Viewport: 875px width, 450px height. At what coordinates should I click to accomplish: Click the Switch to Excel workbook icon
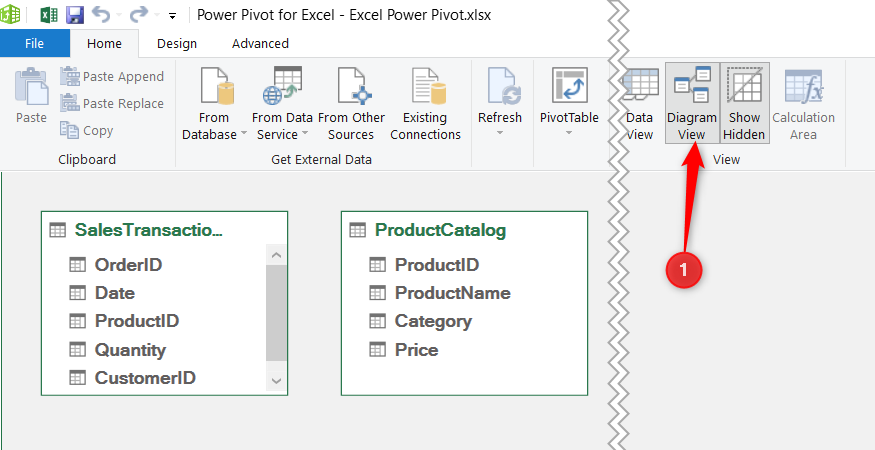(49, 15)
